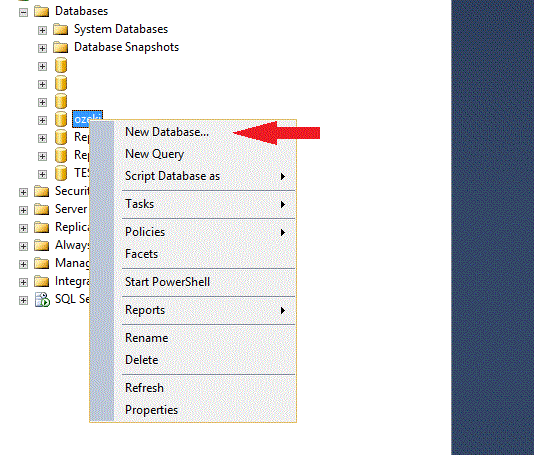Screen dimensions: 534x455
Task: Collapse the Databases tree node
Action: tap(23, 13)
